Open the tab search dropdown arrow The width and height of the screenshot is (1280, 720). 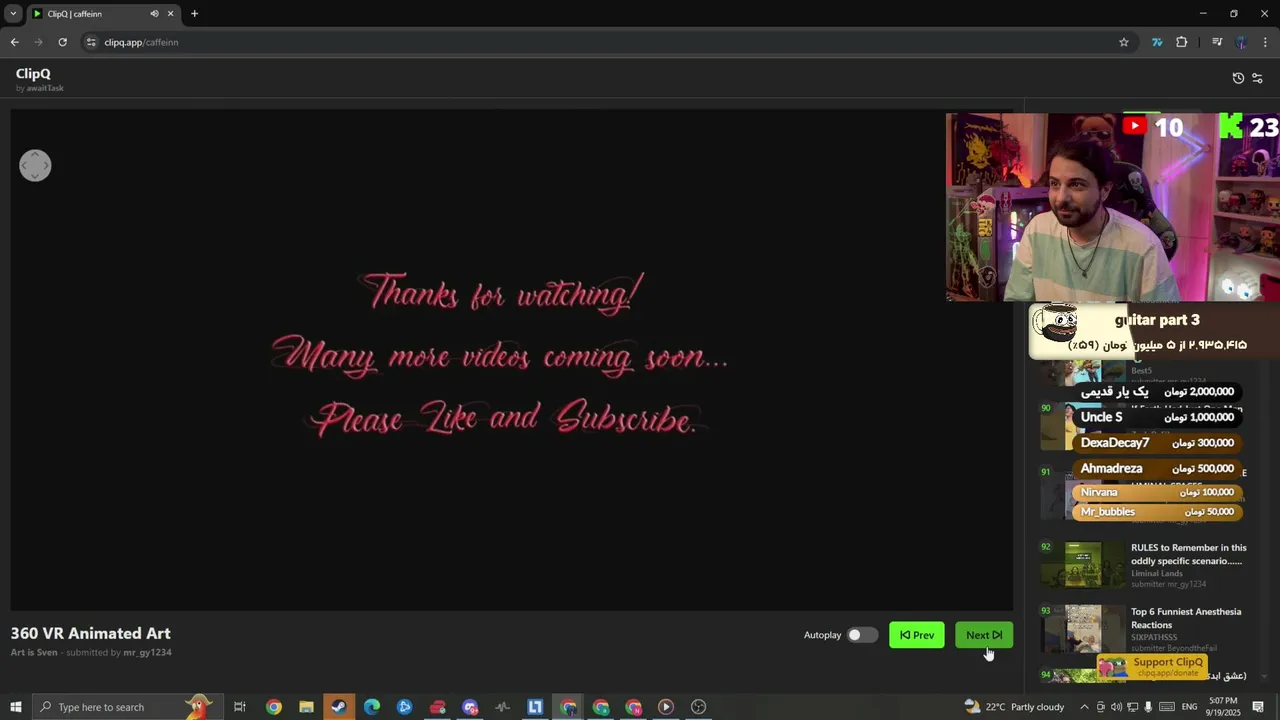[13, 14]
